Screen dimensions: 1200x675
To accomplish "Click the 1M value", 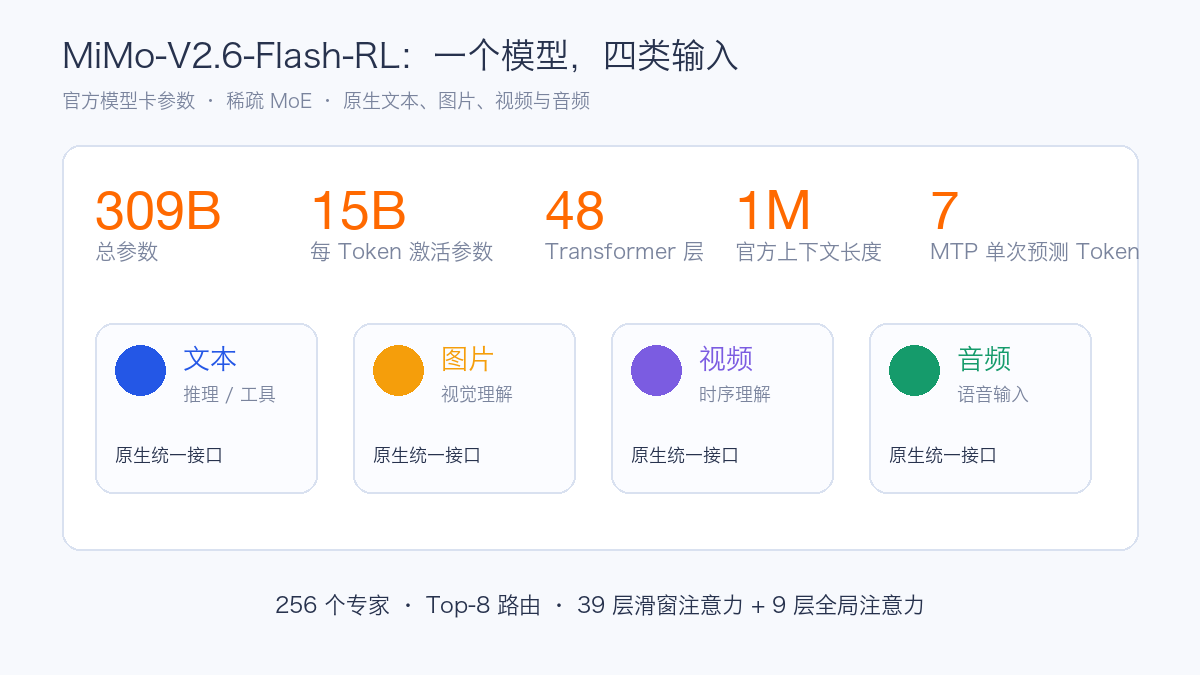I will 773,211.
